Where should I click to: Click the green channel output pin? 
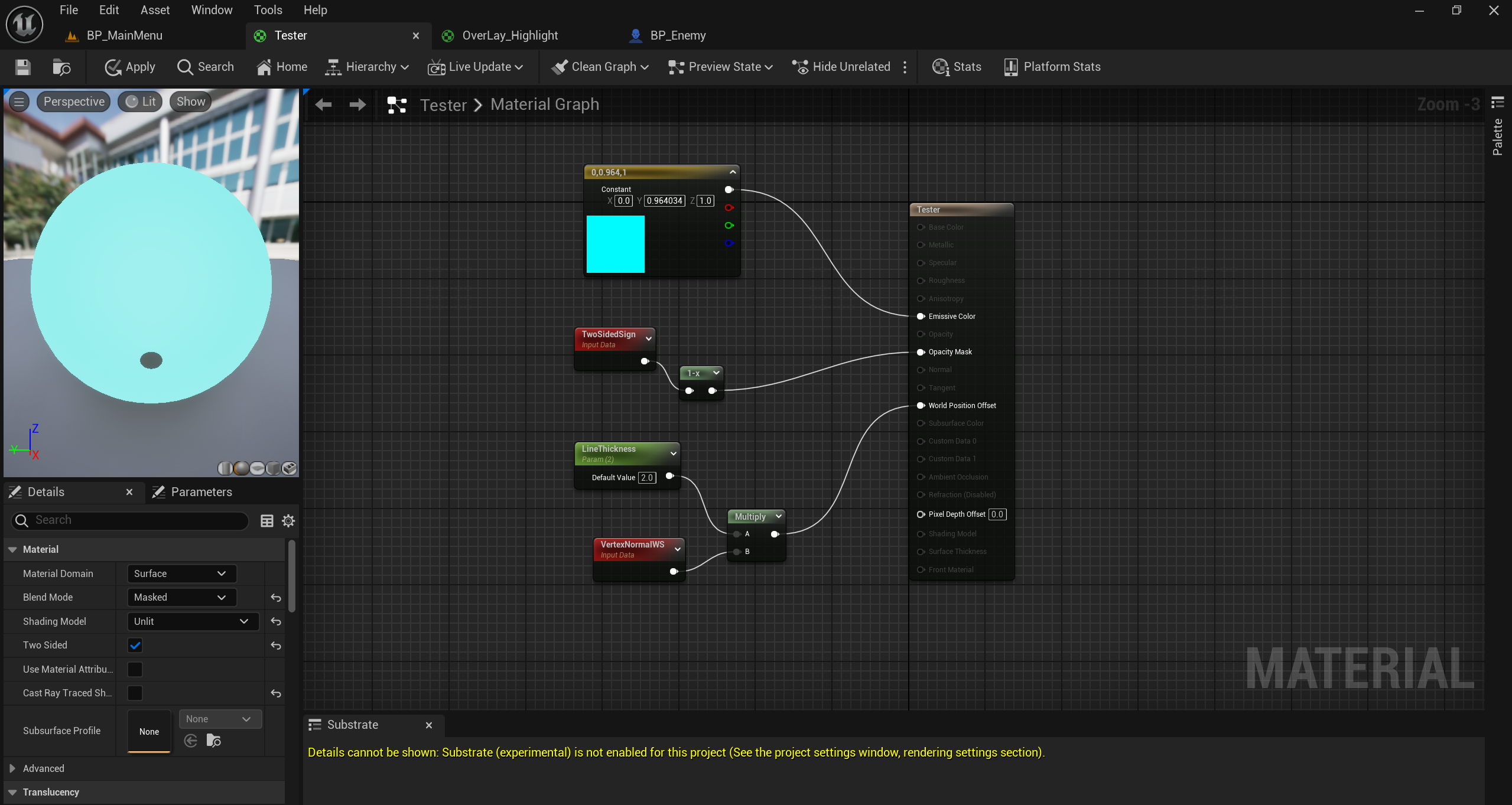pyautogui.click(x=729, y=225)
